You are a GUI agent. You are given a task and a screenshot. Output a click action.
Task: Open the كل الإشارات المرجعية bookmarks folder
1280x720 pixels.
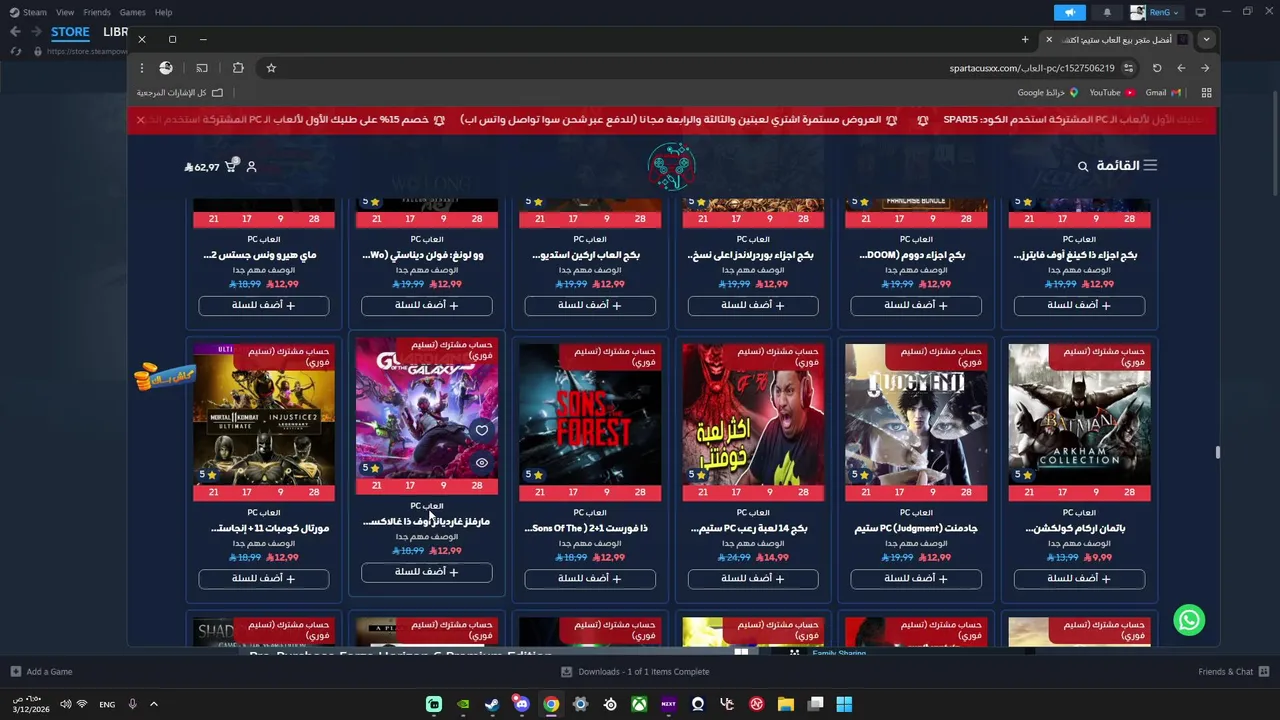click(179, 93)
